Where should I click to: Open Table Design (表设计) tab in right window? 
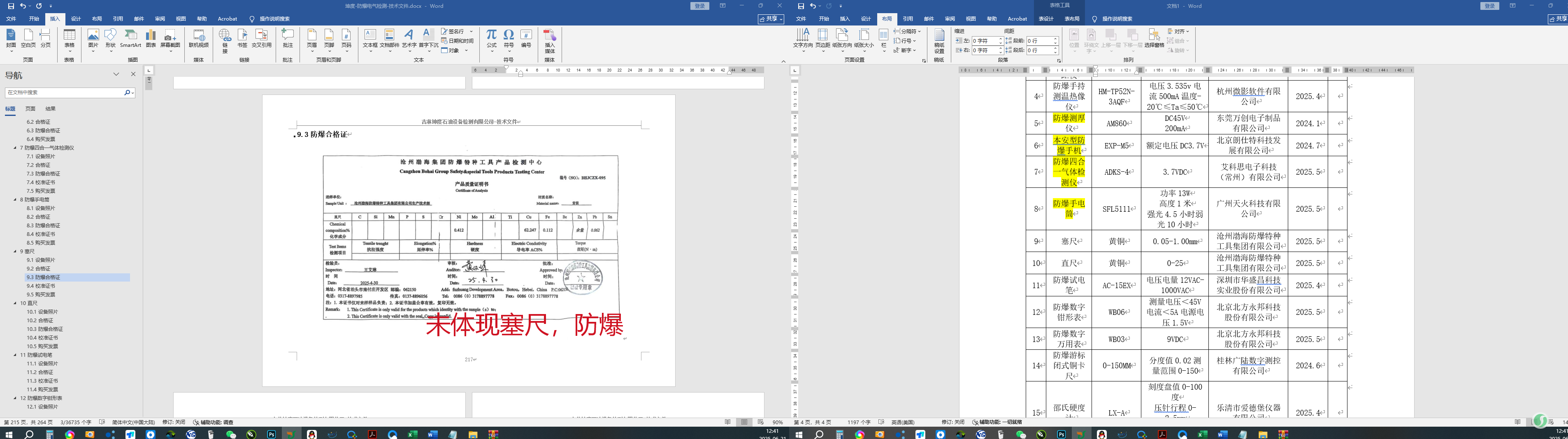click(1046, 19)
